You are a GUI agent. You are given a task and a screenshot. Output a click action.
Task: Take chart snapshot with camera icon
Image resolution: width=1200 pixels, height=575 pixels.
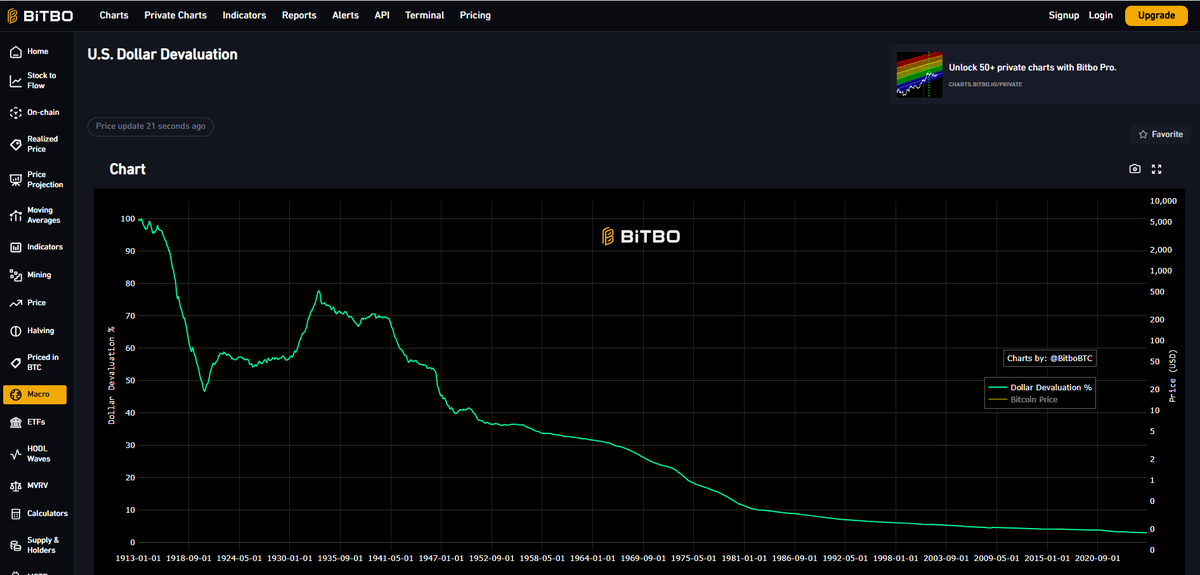(x=1135, y=169)
